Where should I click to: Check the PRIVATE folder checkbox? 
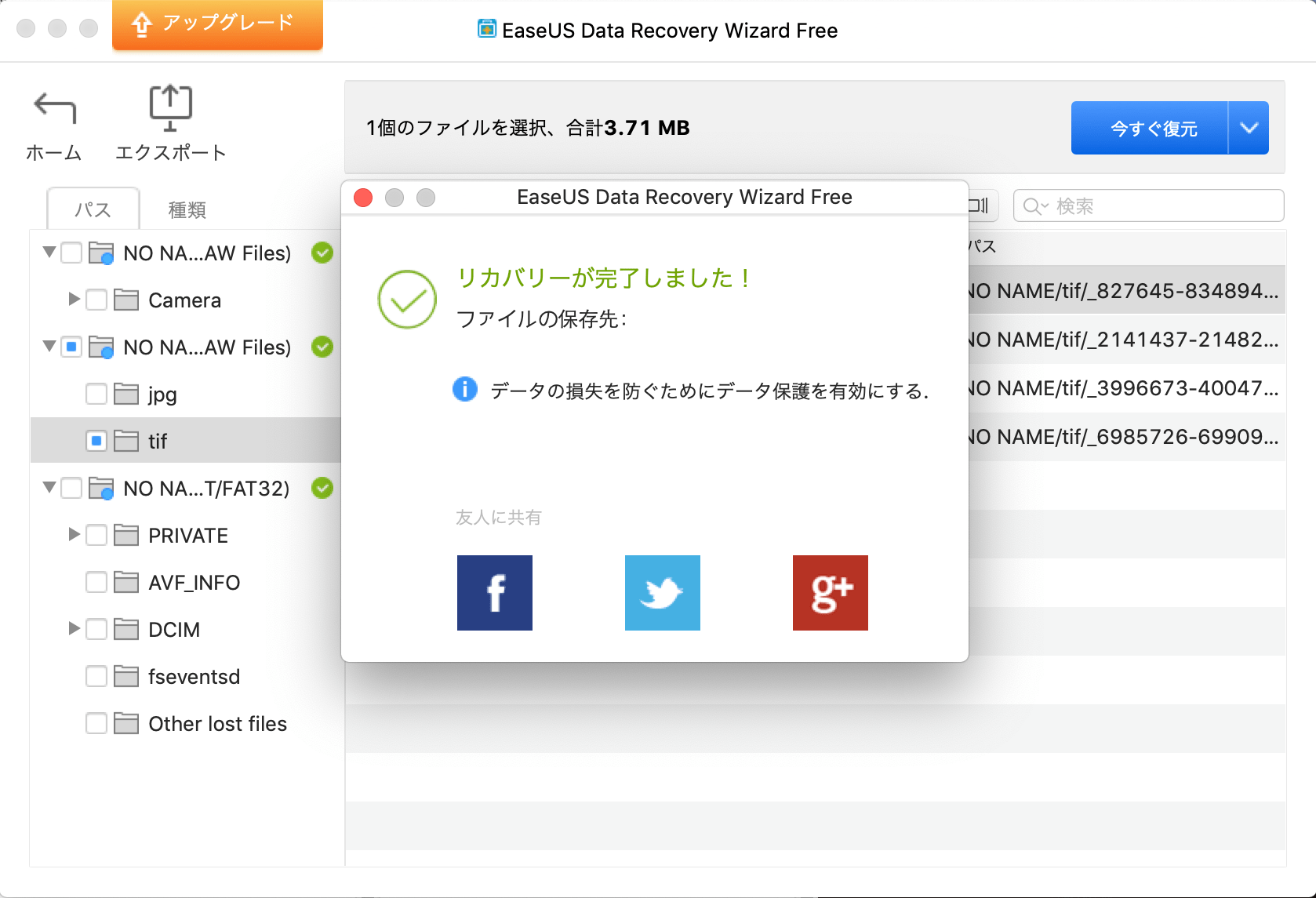pyautogui.click(x=96, y=535)
